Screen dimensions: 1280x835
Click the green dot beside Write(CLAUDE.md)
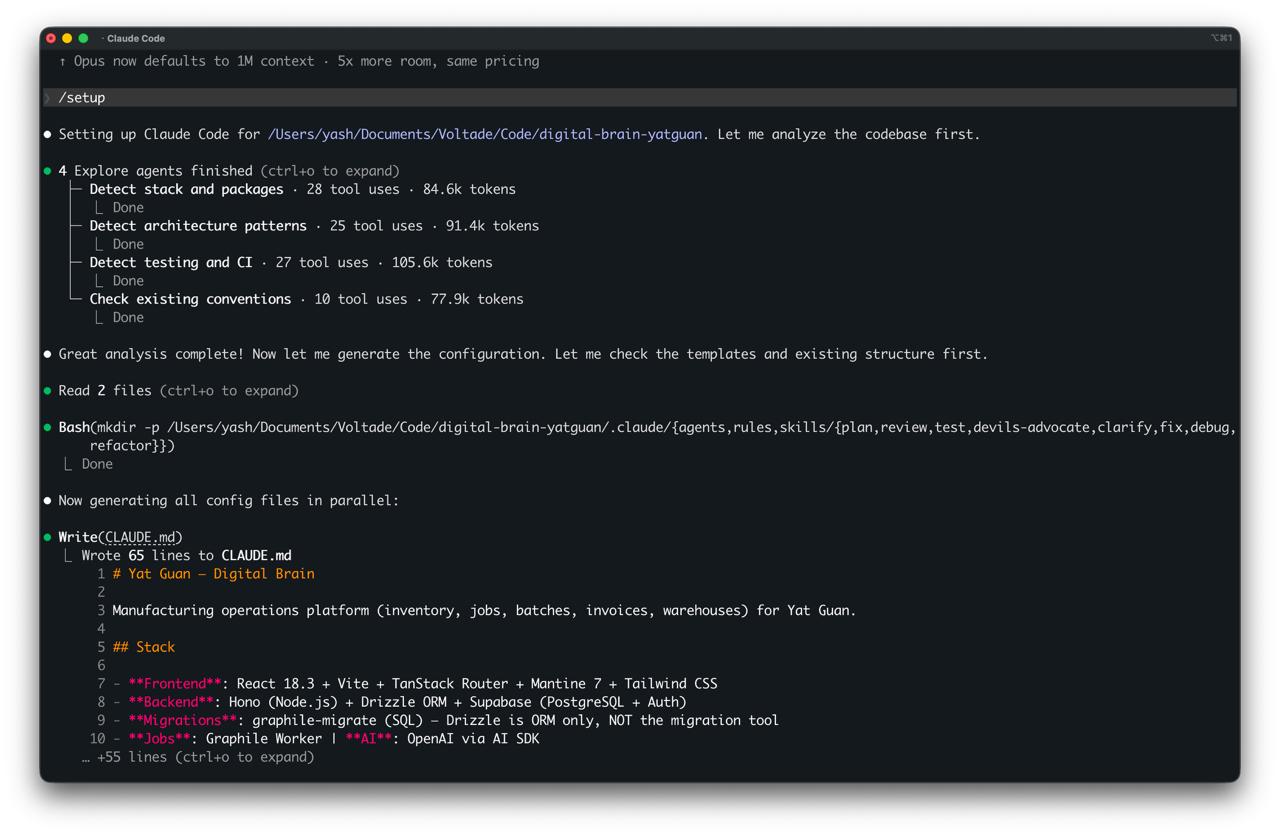tap(46, 537)
